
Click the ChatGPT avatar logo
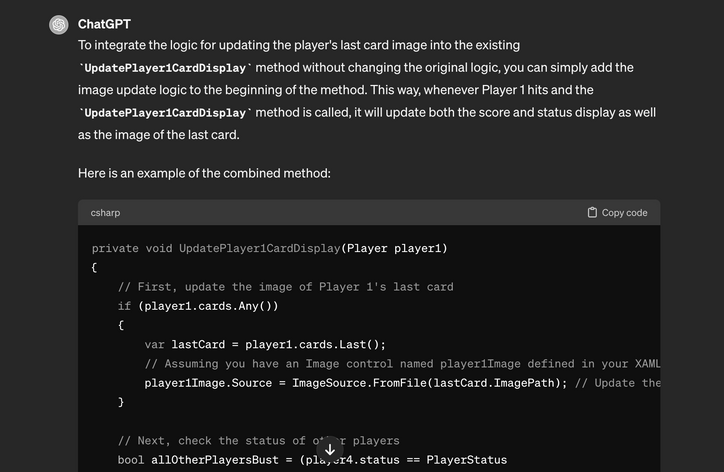59,24
